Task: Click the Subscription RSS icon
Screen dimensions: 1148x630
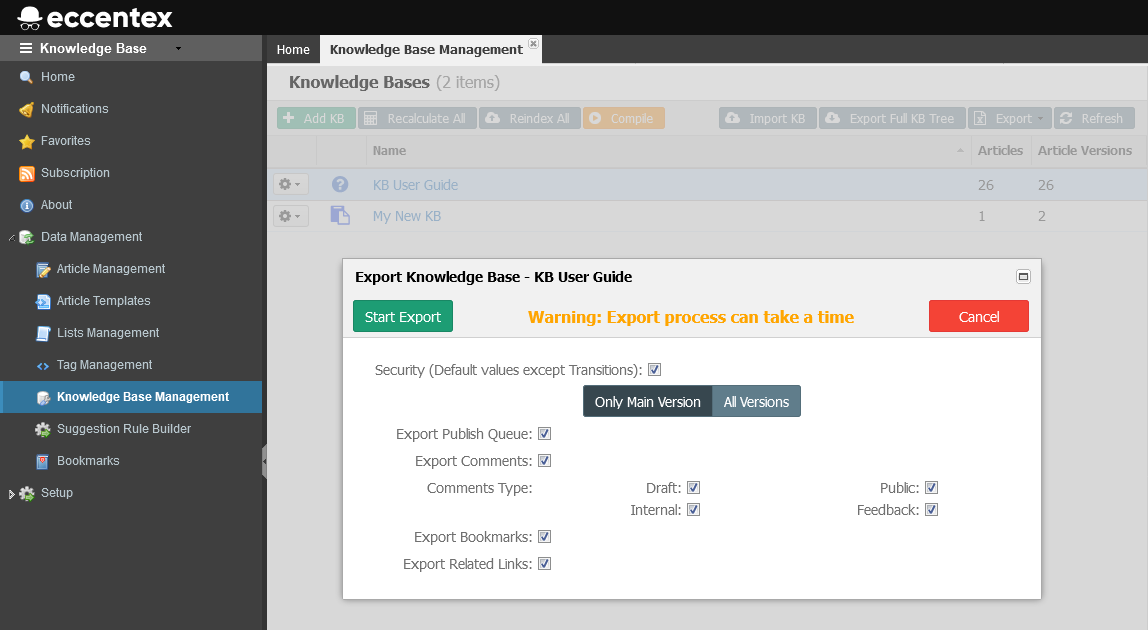Action: [x=26, y=174]
